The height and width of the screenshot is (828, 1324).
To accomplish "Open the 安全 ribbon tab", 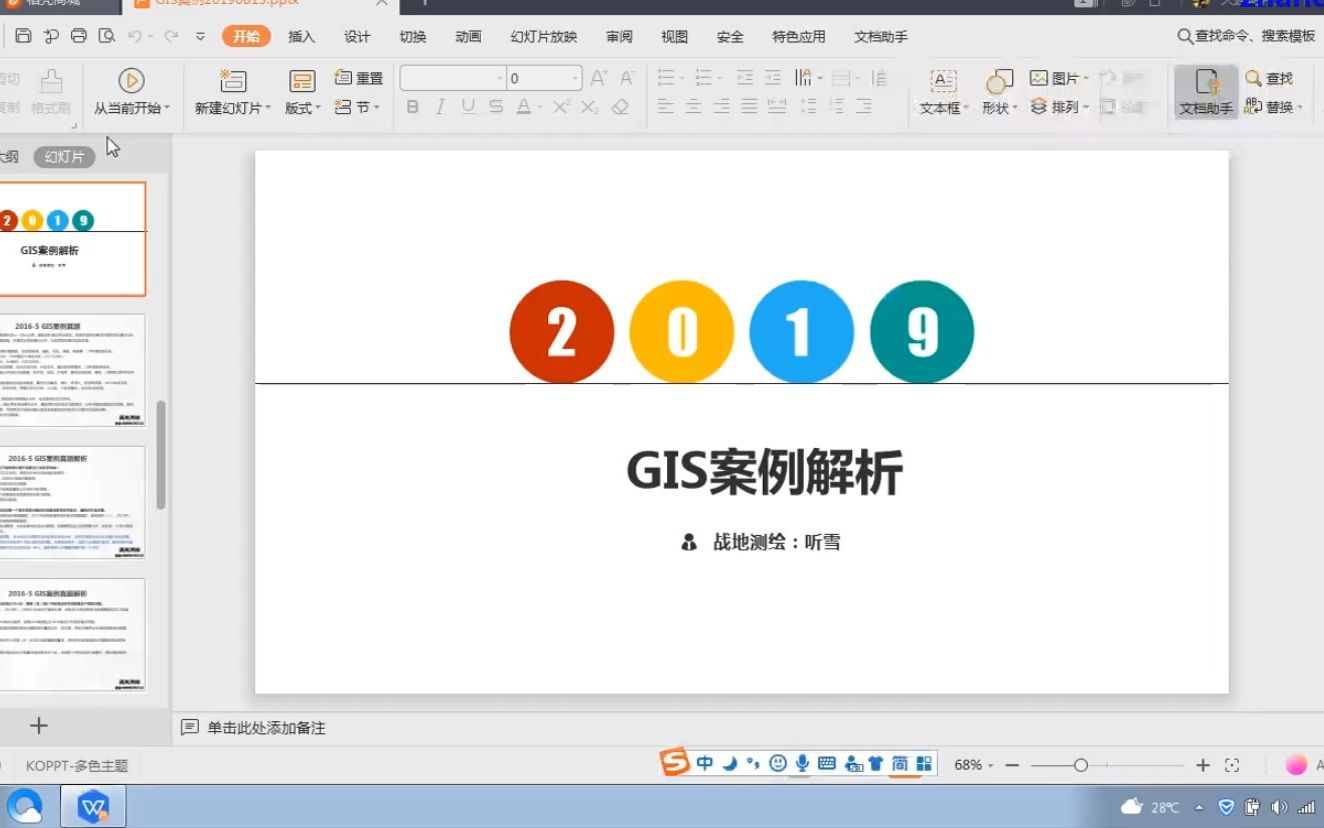I will [x=730, y=37].
